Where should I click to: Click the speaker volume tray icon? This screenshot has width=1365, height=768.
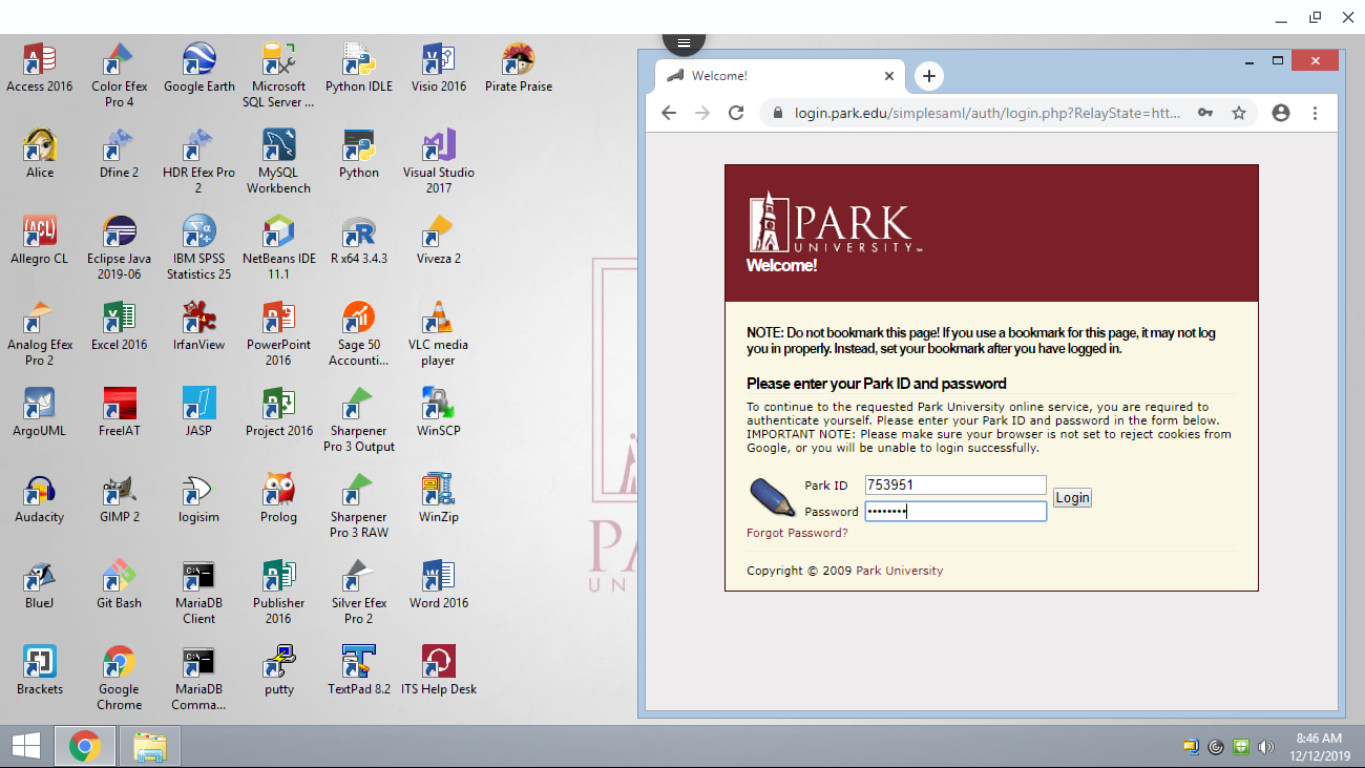[1266, 747]
